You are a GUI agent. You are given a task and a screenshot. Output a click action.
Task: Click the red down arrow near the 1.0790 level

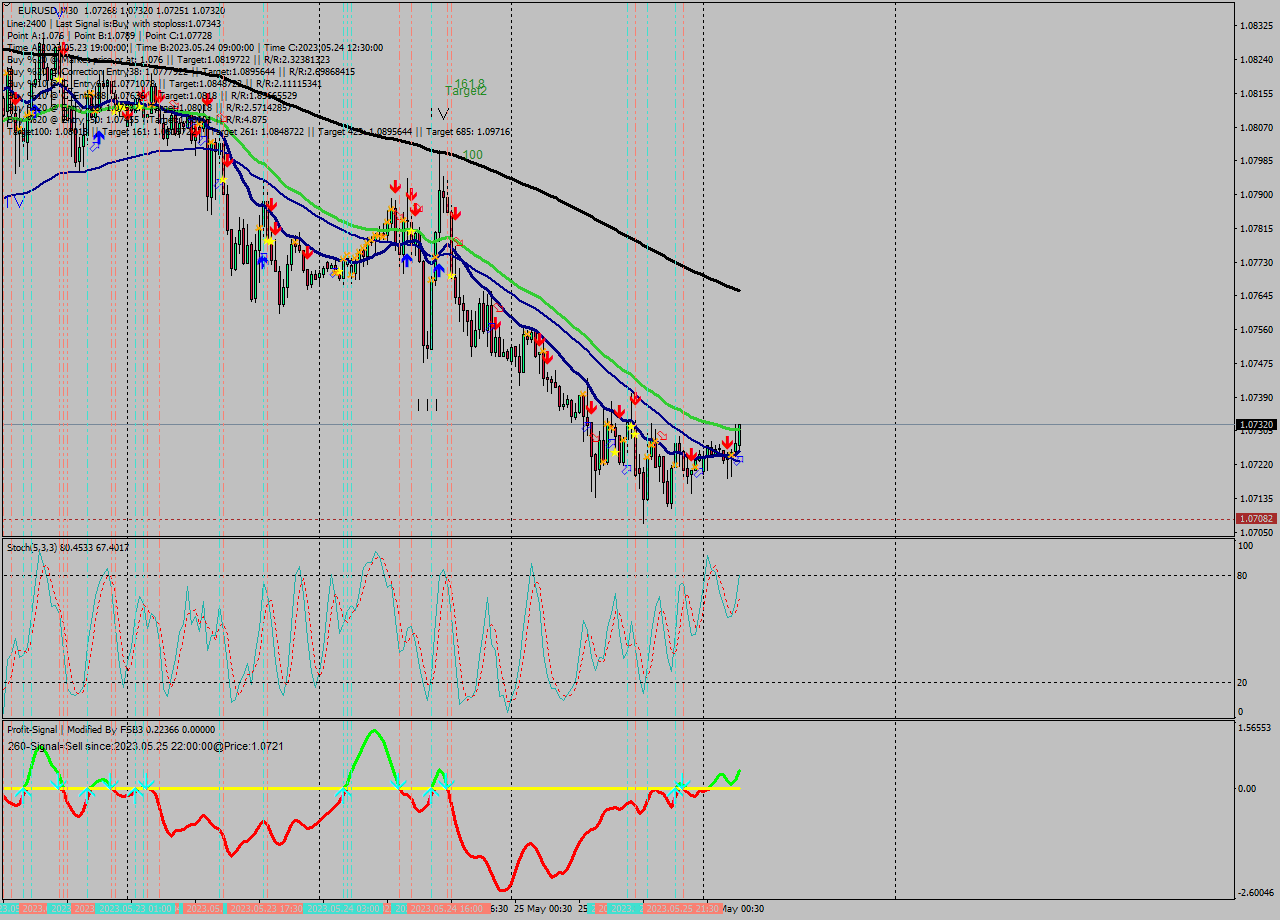pyautogui.click(x=395, y=186)
